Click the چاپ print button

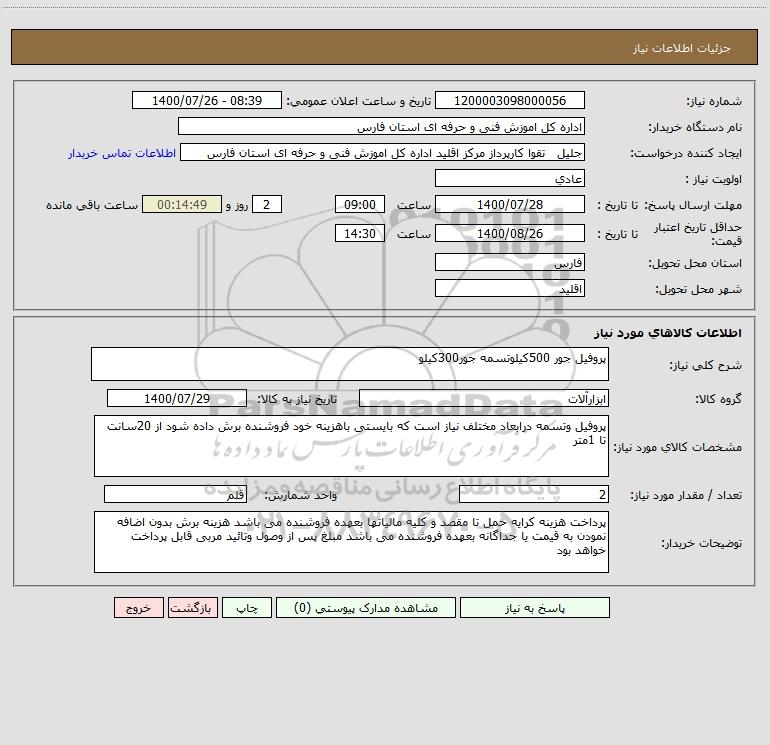click(247, 608)
